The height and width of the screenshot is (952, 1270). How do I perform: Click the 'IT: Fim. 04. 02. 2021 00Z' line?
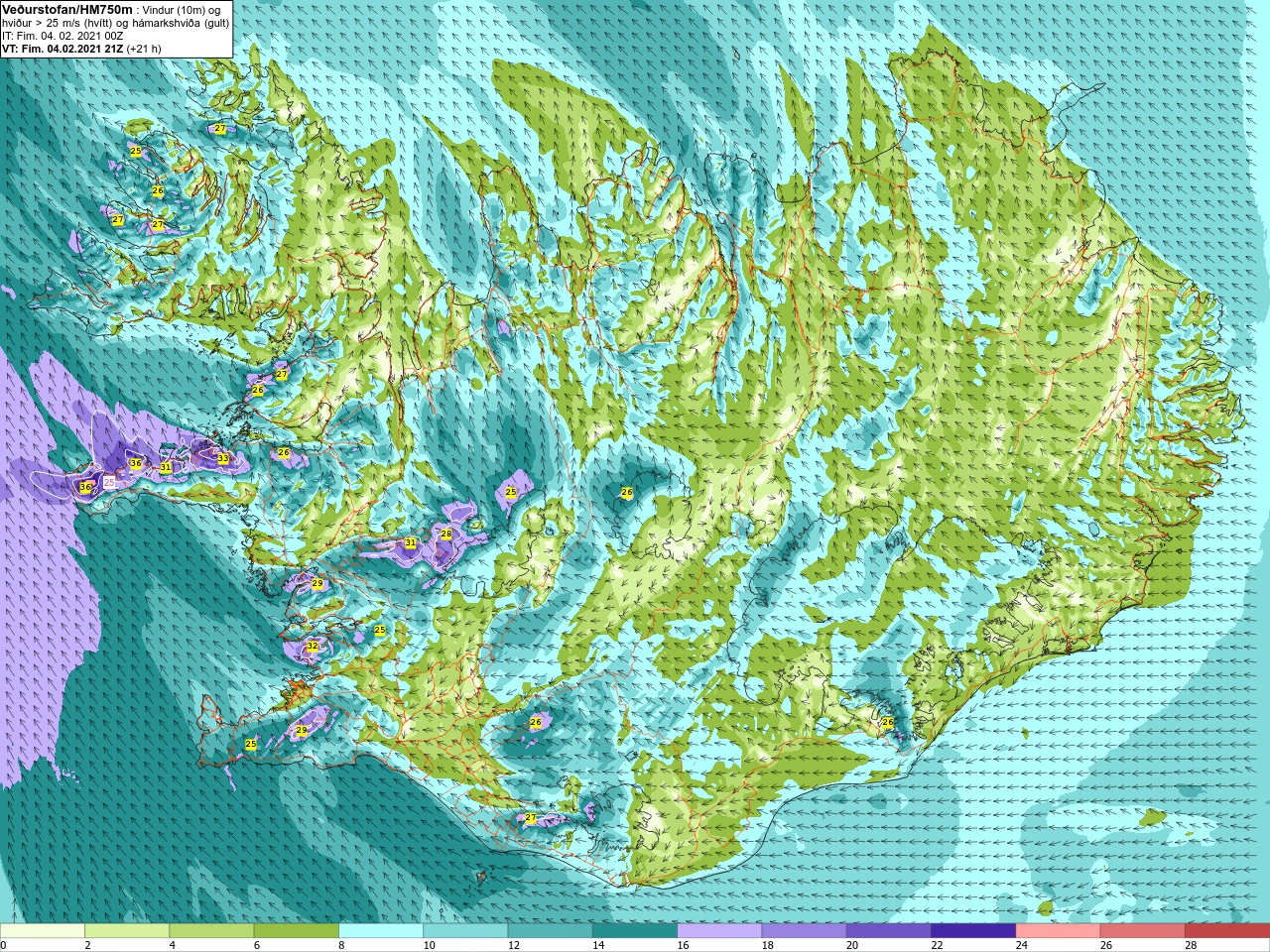(63, 36)
